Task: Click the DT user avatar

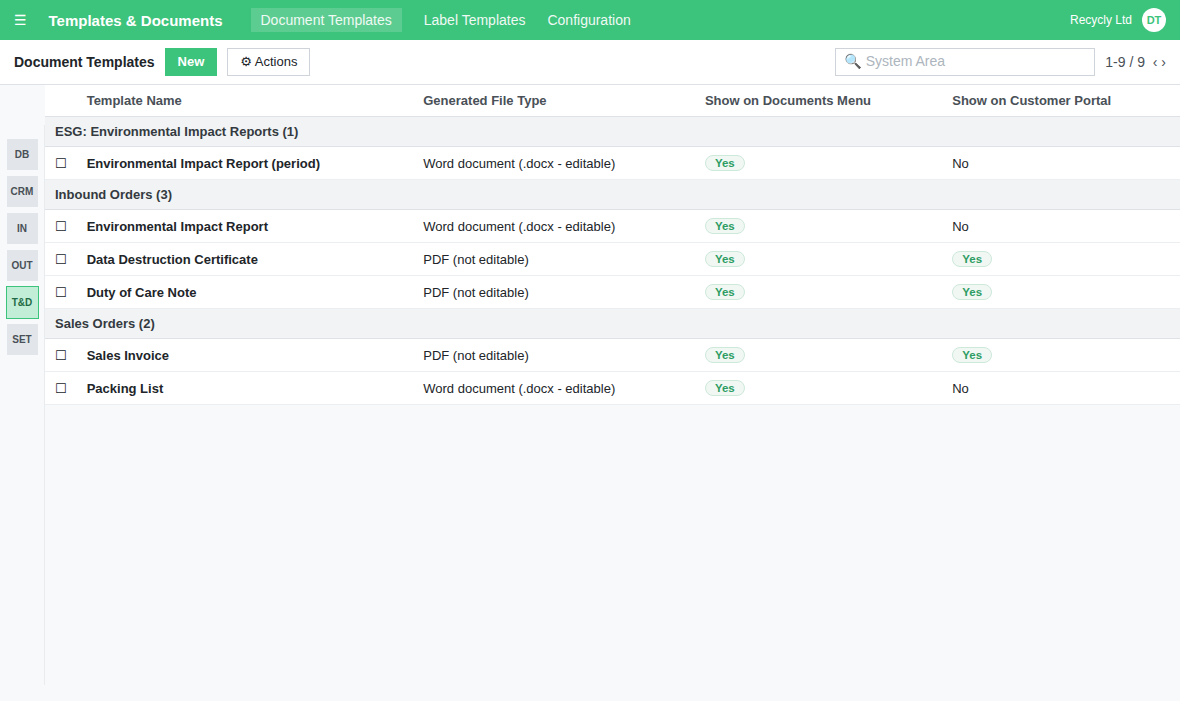Action: pos(1154,20)
